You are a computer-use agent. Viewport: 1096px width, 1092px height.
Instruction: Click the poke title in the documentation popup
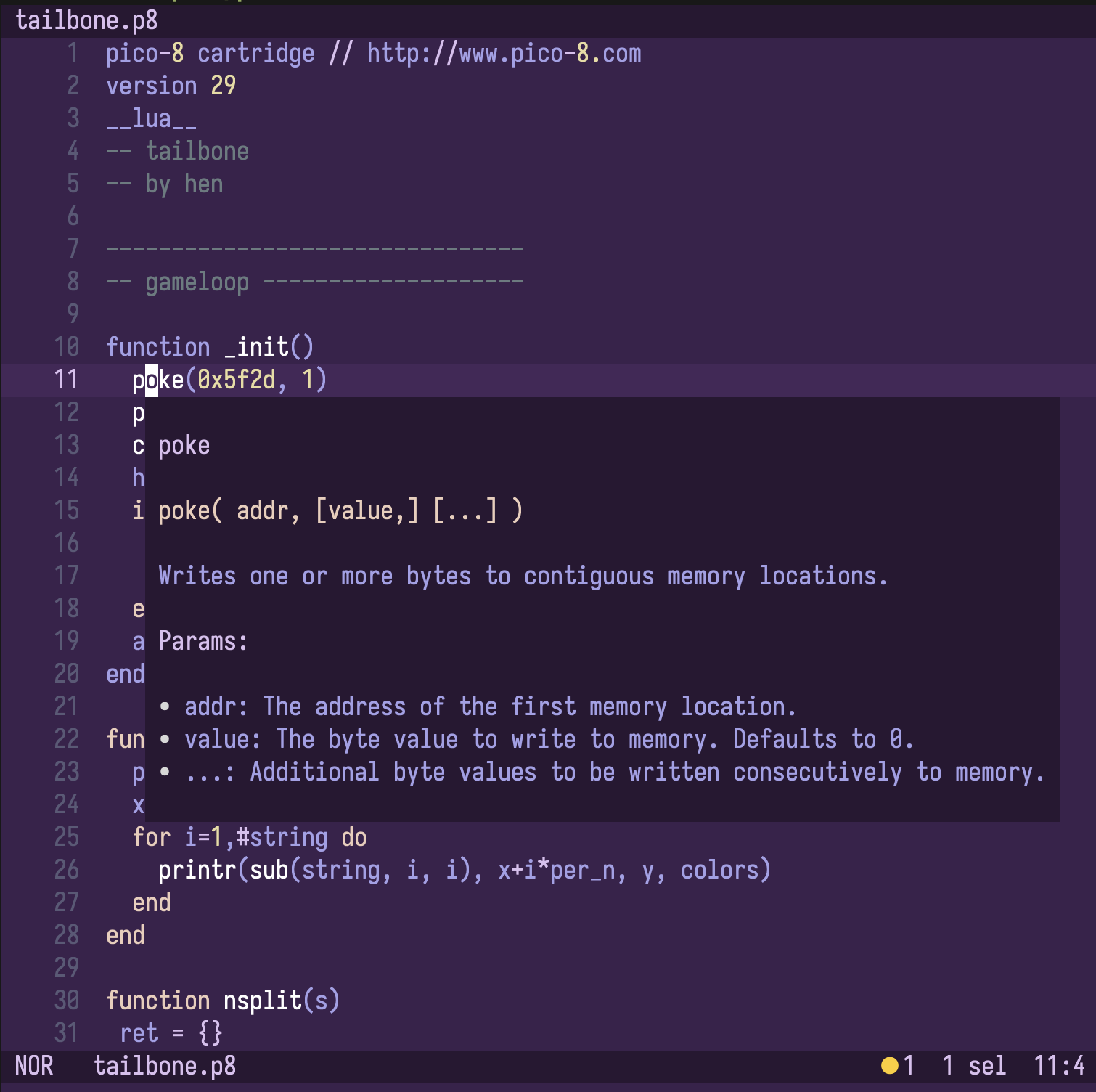(184, 444)
